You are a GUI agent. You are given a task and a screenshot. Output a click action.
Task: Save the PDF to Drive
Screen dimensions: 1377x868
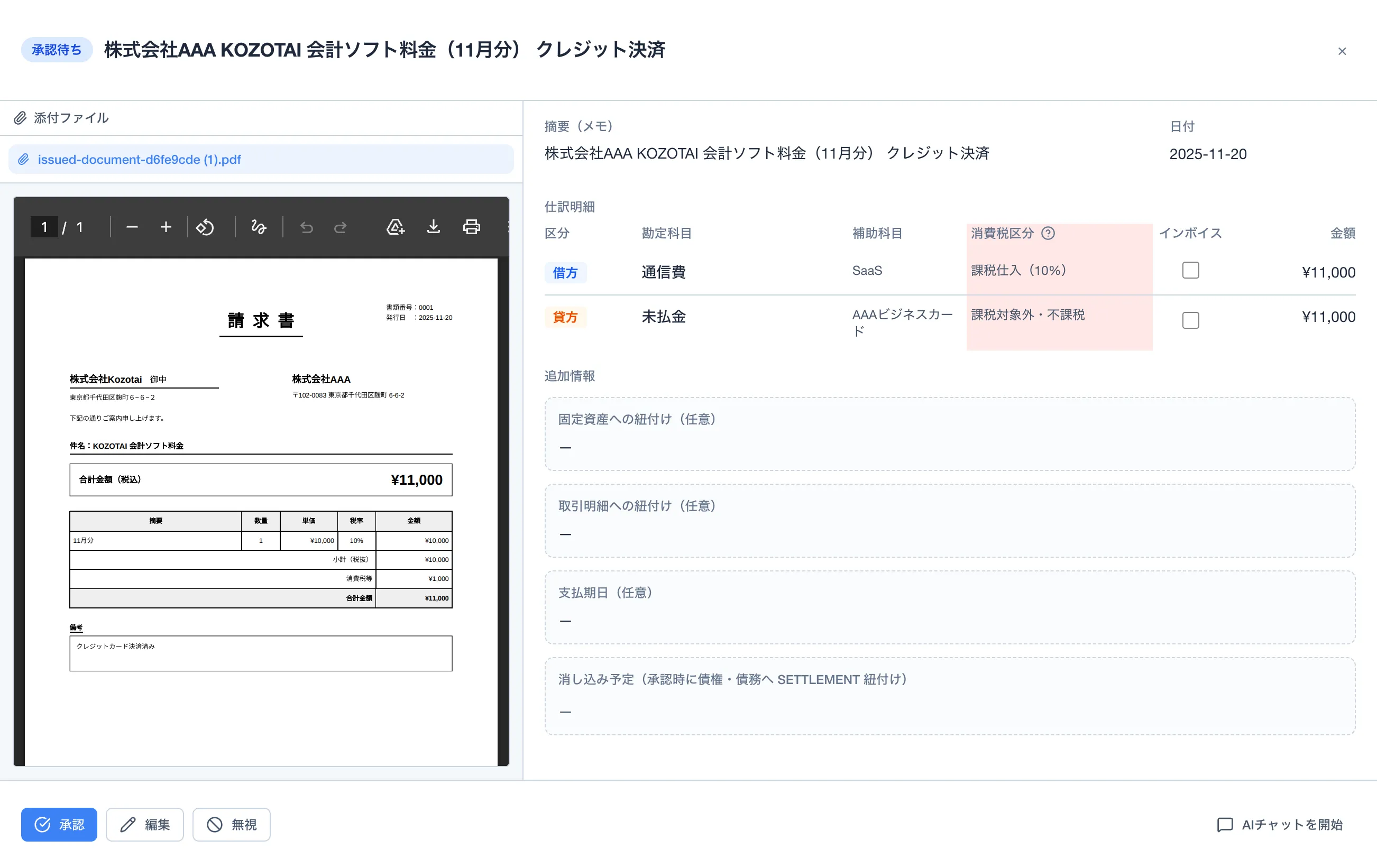point(395,227)
